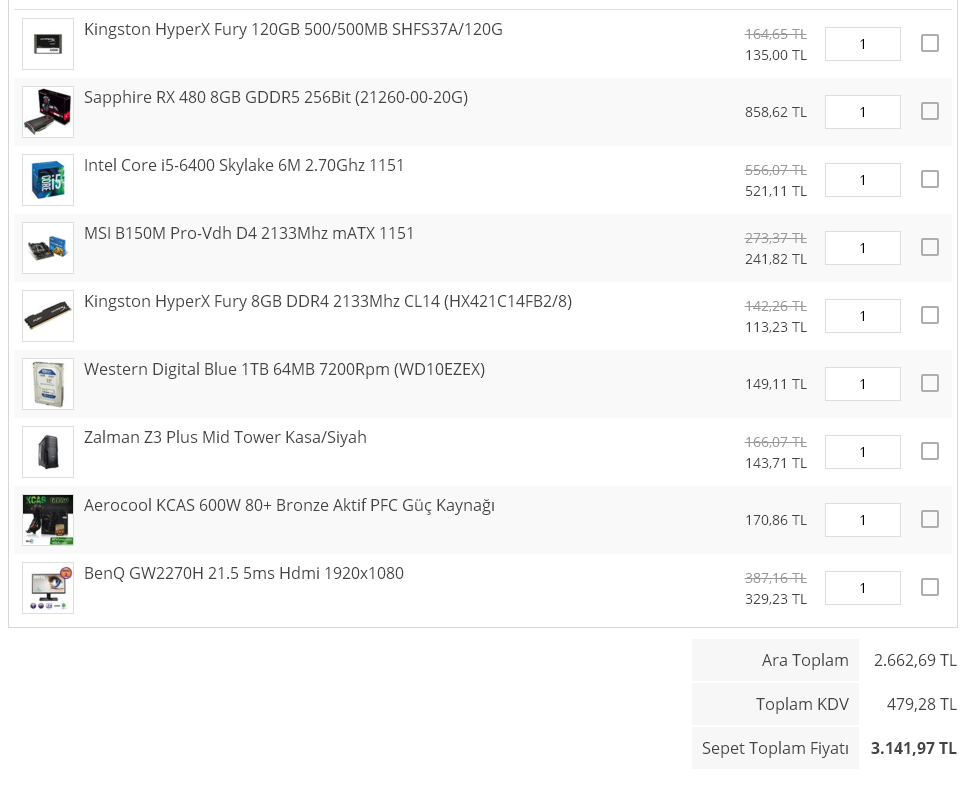Screen dimensions: 979x785
Task: Focus the quantity box for MSI B150M
Action: 862,248
